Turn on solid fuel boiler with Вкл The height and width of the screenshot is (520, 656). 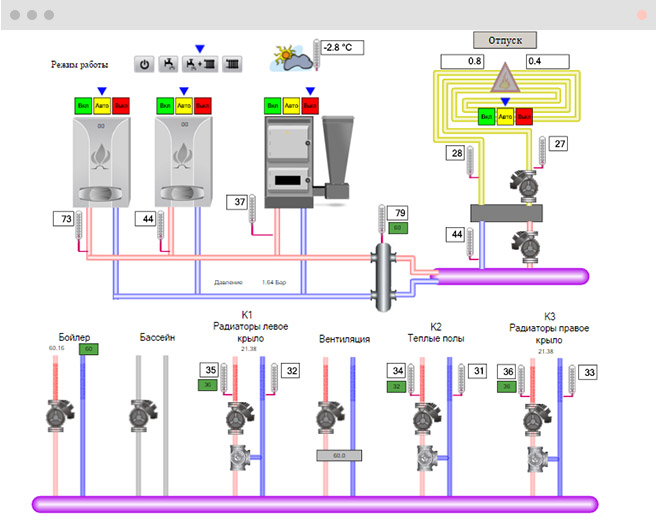point(272,106)
